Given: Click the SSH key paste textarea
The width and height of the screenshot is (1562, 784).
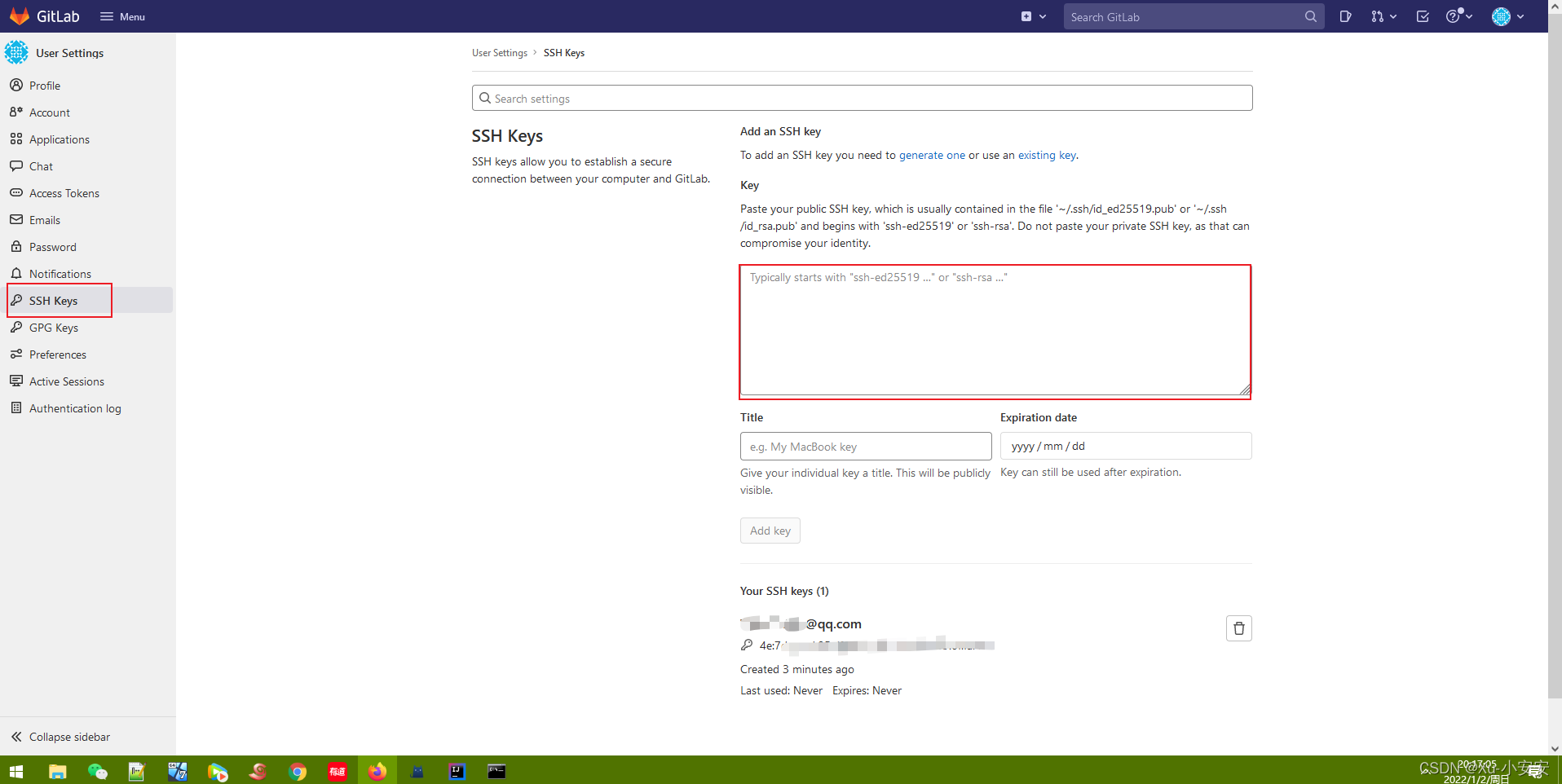Looking at the screenshot, I should pos(995,330).
